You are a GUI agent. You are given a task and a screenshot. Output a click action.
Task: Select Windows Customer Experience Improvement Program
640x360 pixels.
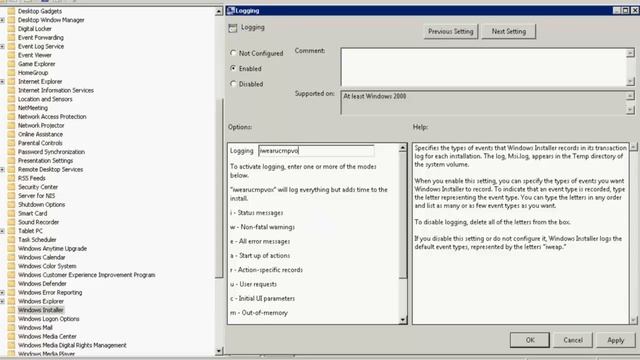click(87, 275)
